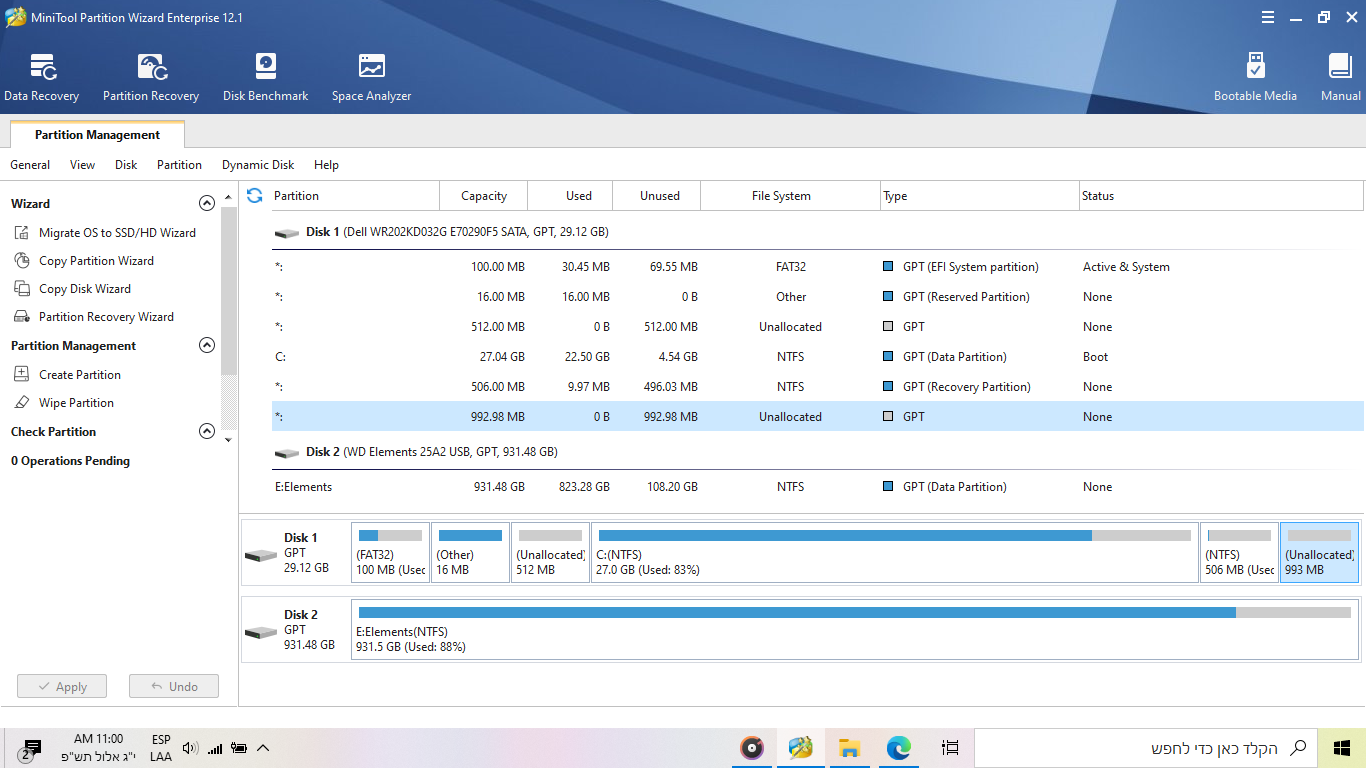The image size is (1366, 768).
Task: Select (Other) 16 MB block in disk map
Action: [x=470, y=552]
